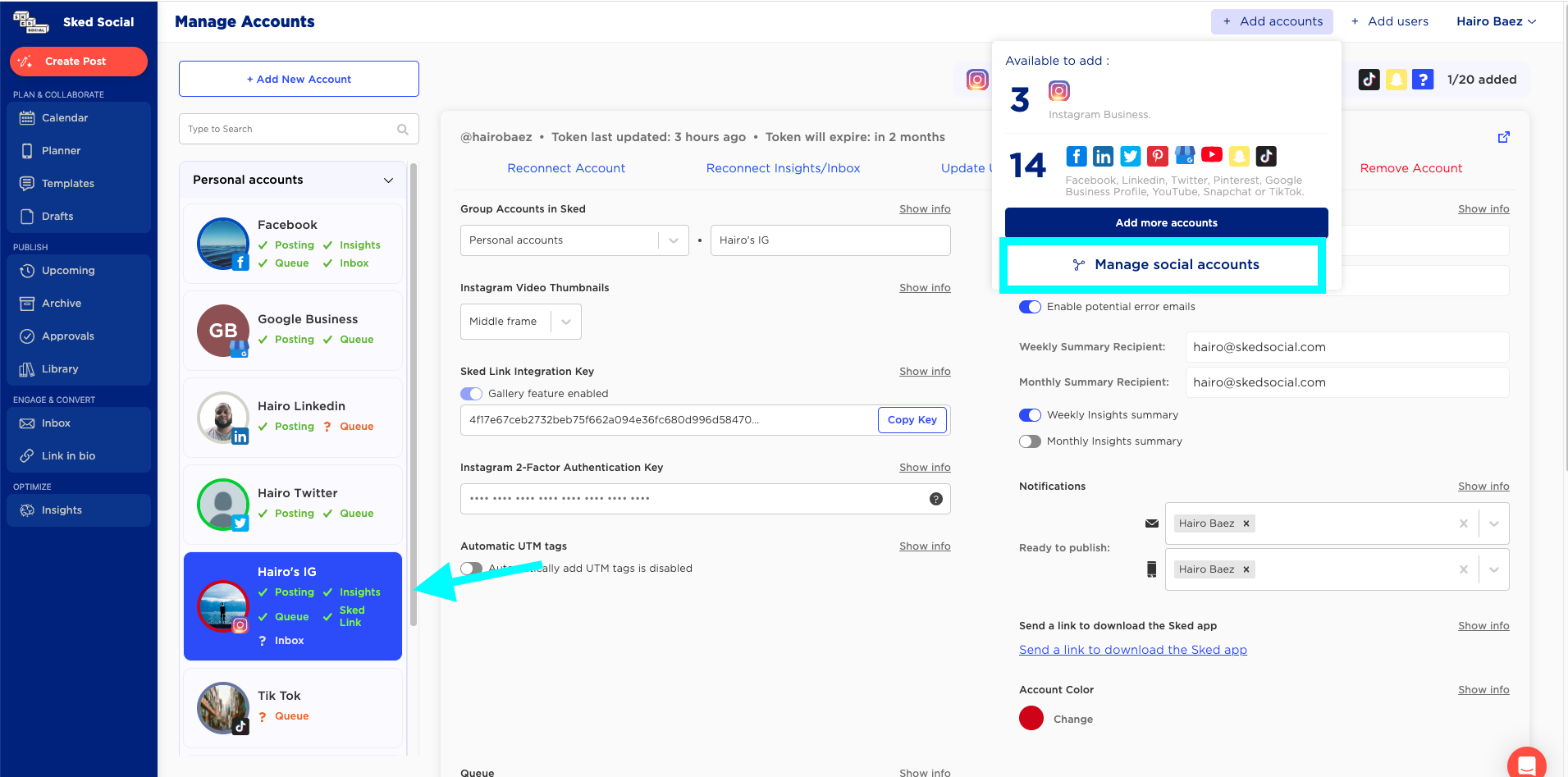
Task: Toggle automatic UTM tags switch
Action: point(472,569)
